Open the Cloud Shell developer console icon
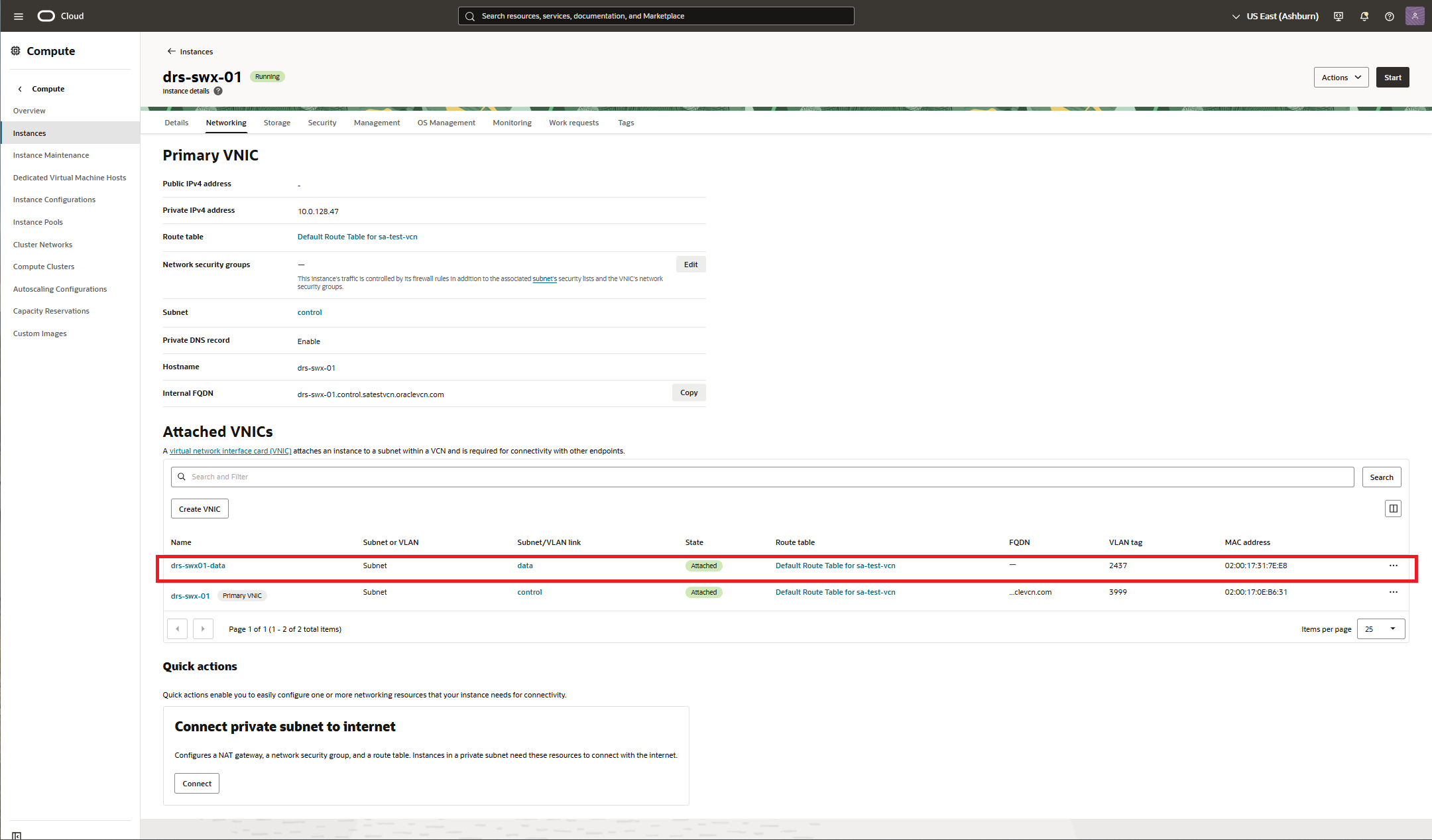 point(1338,16)
